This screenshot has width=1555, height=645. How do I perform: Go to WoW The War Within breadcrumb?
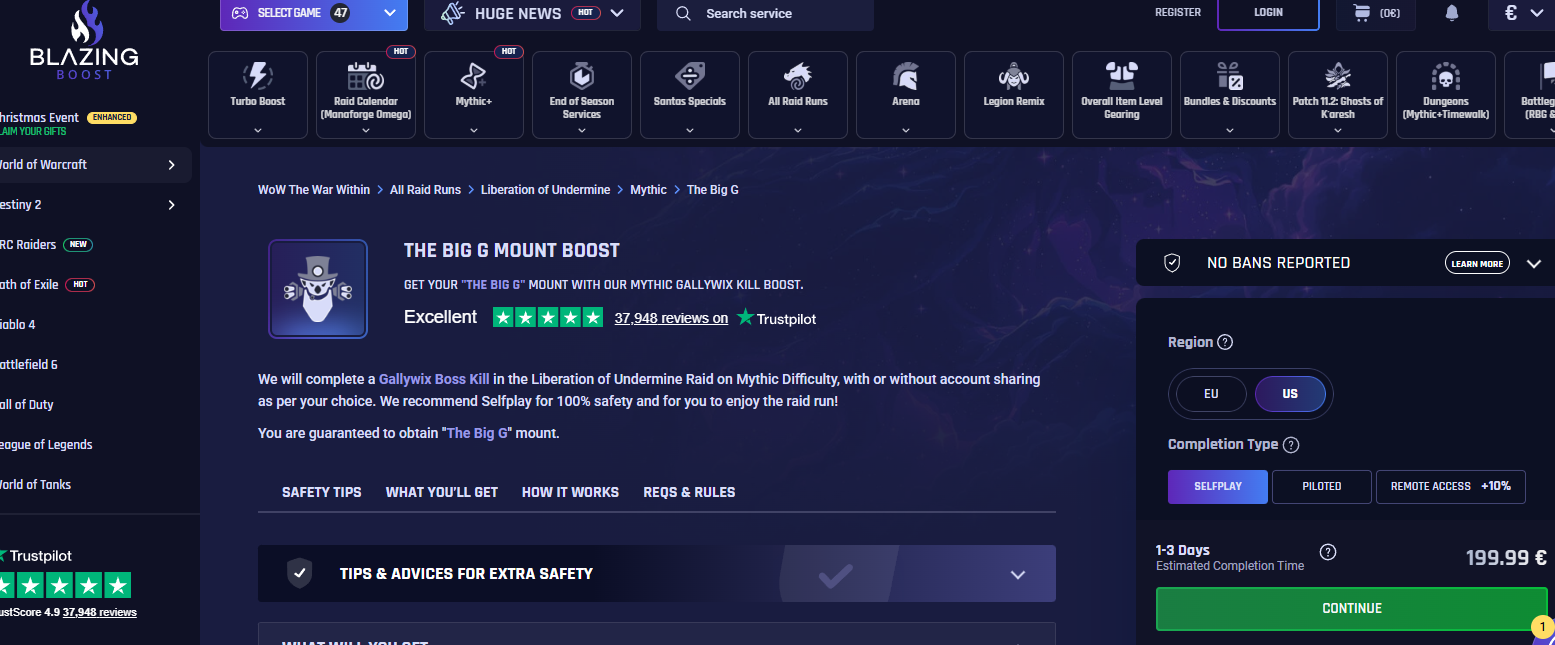(314, 190)
